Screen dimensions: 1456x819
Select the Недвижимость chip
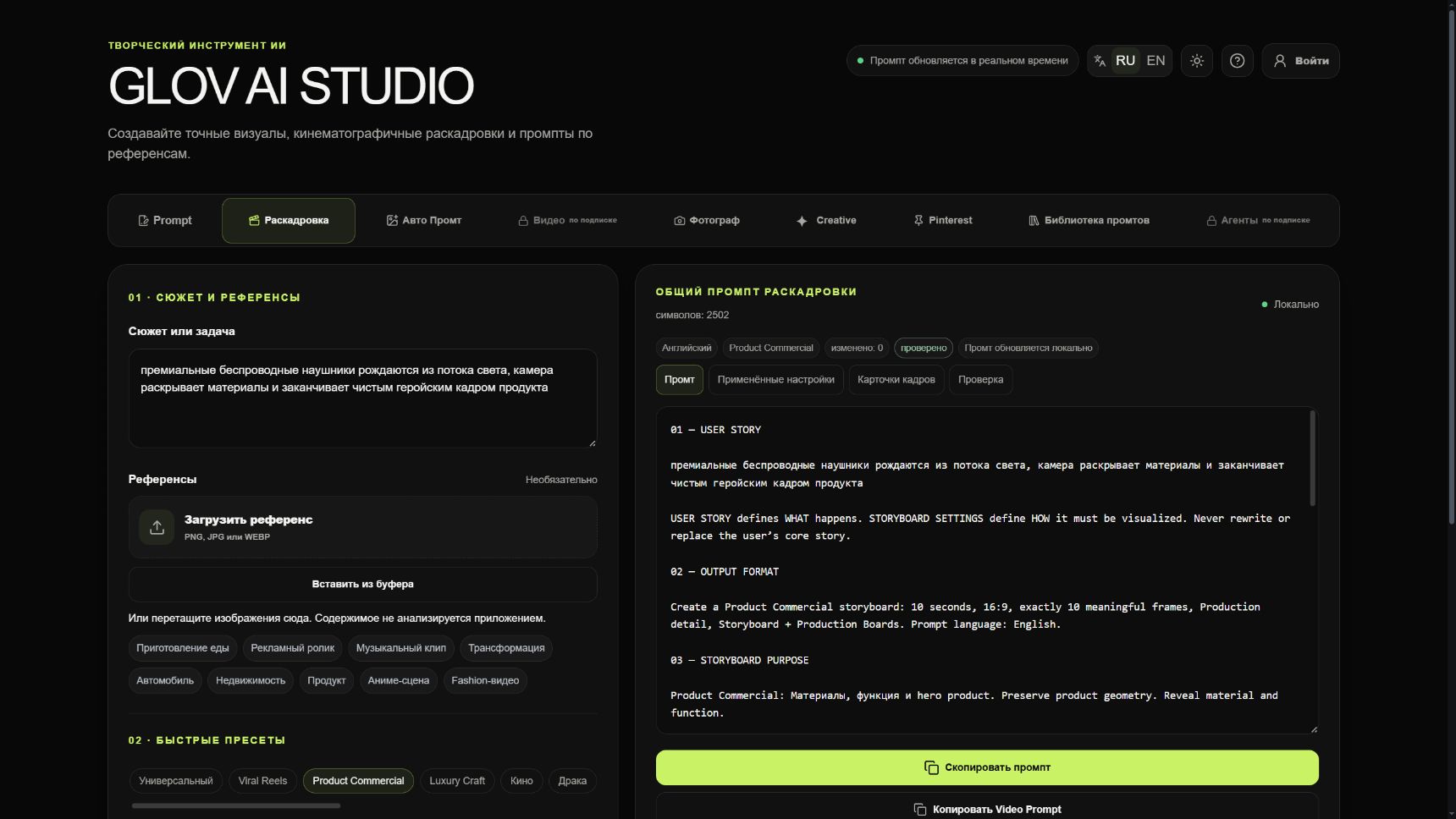(x=251, y=681)
